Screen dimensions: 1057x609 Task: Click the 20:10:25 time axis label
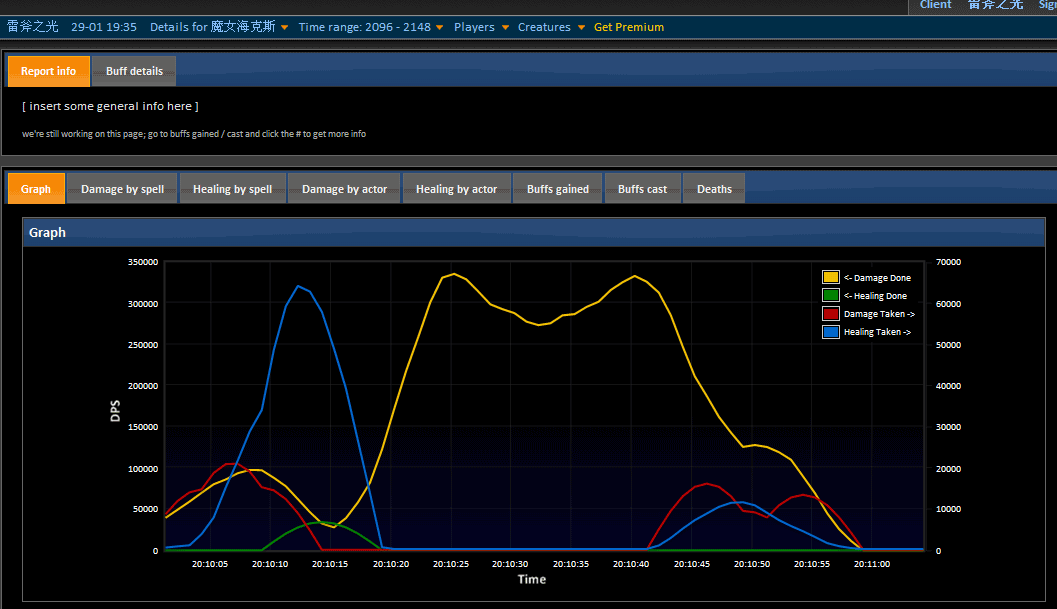450,564
